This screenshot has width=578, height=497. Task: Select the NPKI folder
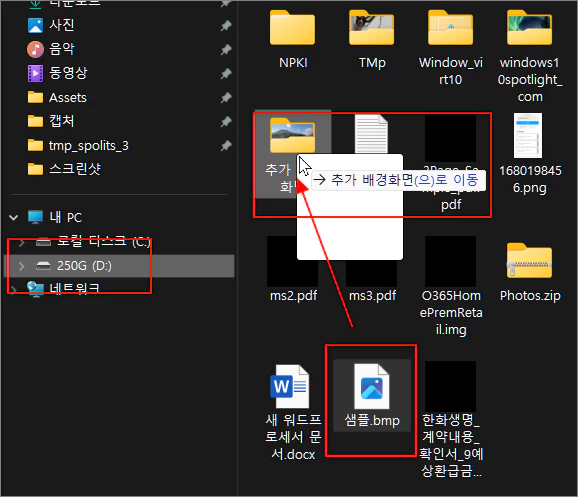(x=293, y=39)
